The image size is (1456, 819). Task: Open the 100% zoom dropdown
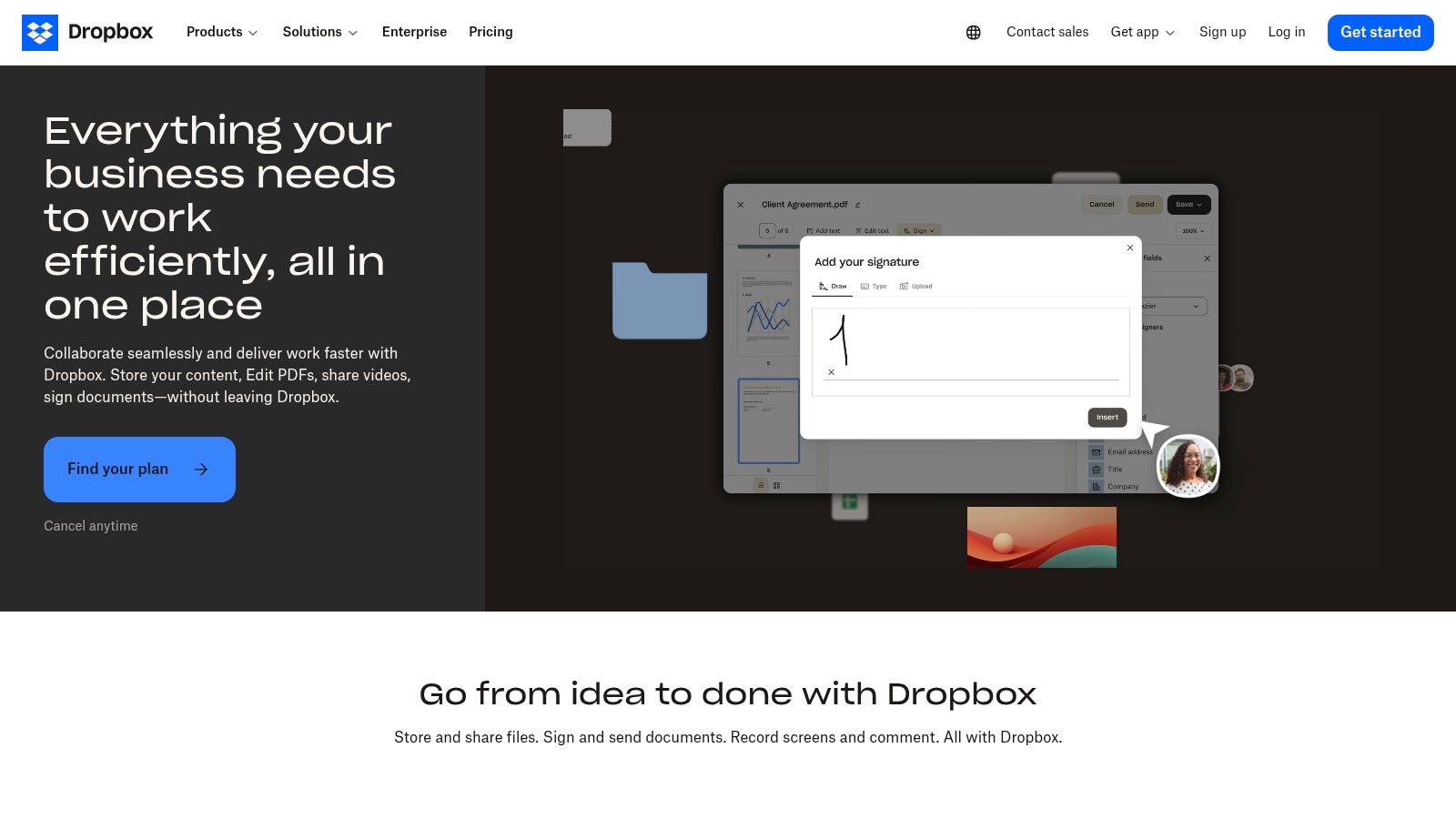pos(1193,231)
